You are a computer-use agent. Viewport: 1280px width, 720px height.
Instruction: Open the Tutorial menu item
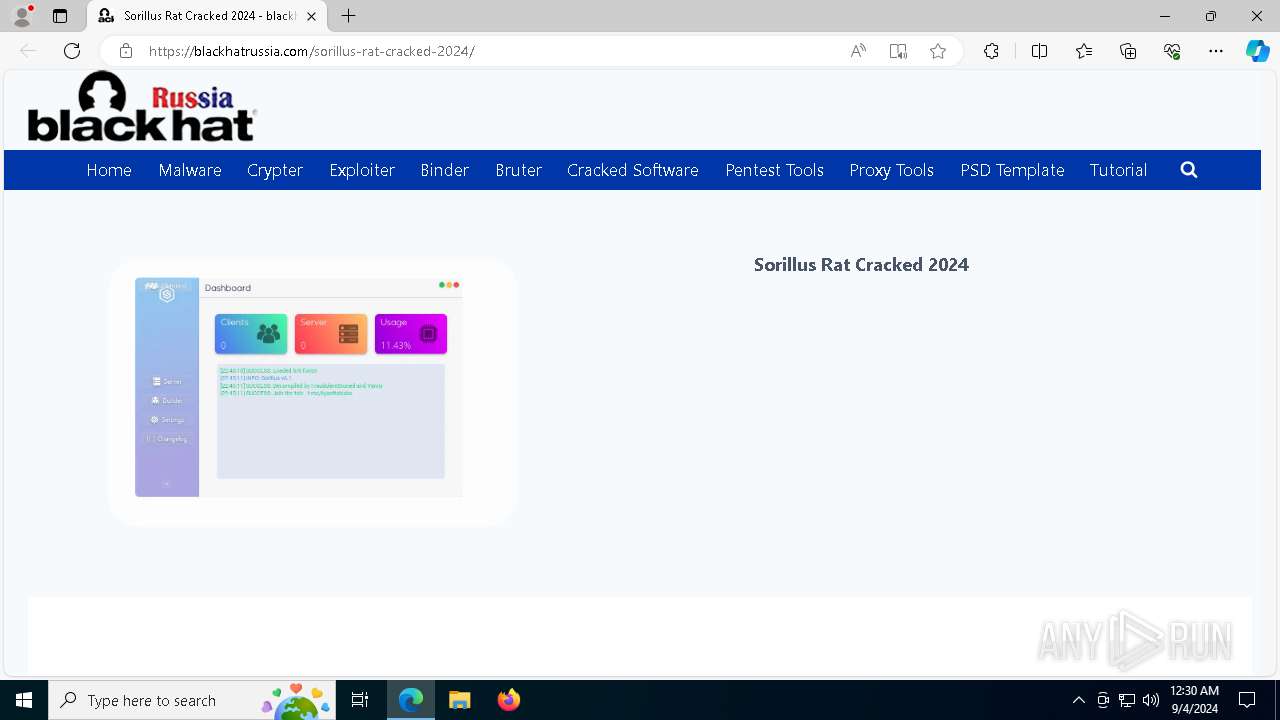(1118, 170)
